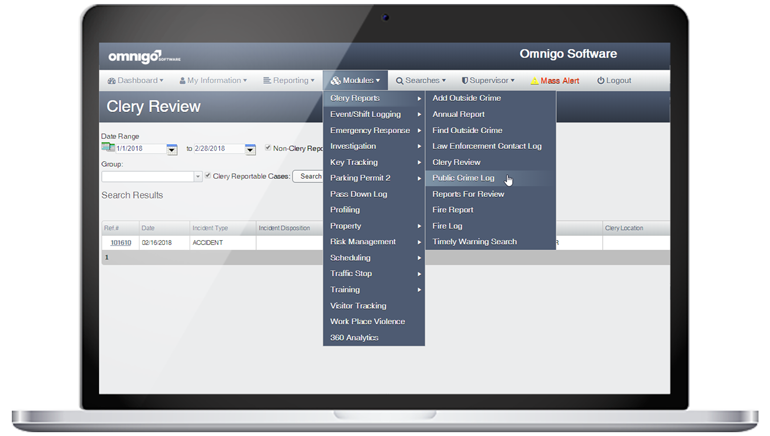Click the Searches magnifier icon
The width and height of the screenshot is (770, 436).
(x=399, y=81)
